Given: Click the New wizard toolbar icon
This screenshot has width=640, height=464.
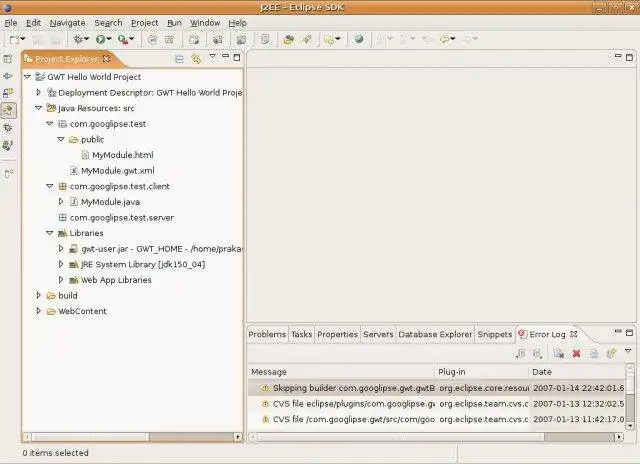Looking at the screenshot, I should pyautogui.click(x=14, y=40).
